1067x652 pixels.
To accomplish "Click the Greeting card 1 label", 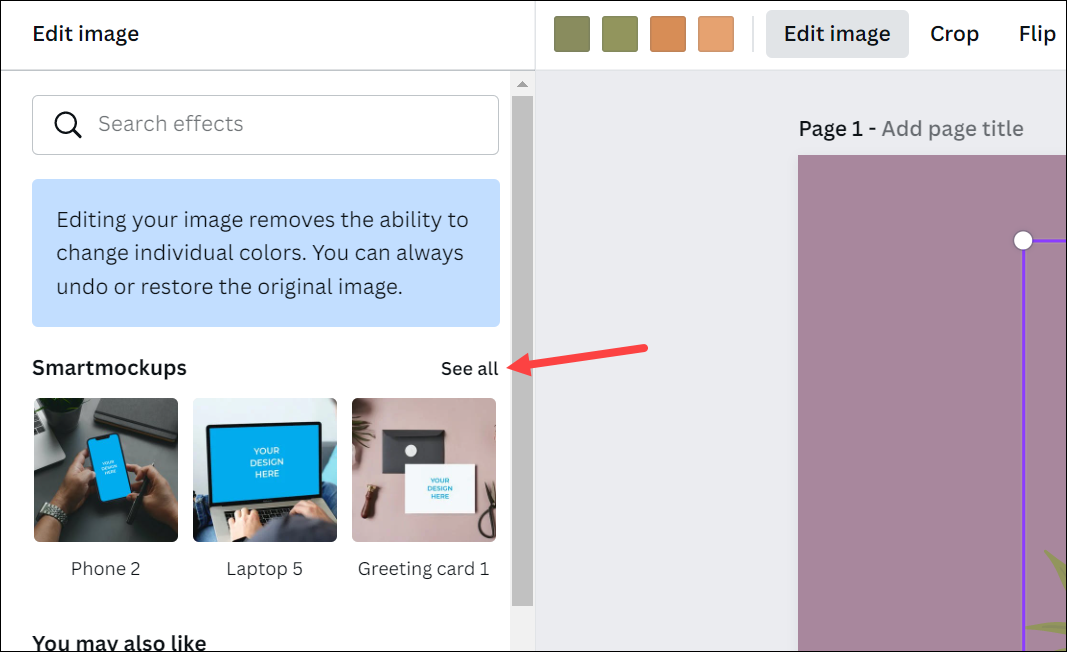I will coord(423,569).
